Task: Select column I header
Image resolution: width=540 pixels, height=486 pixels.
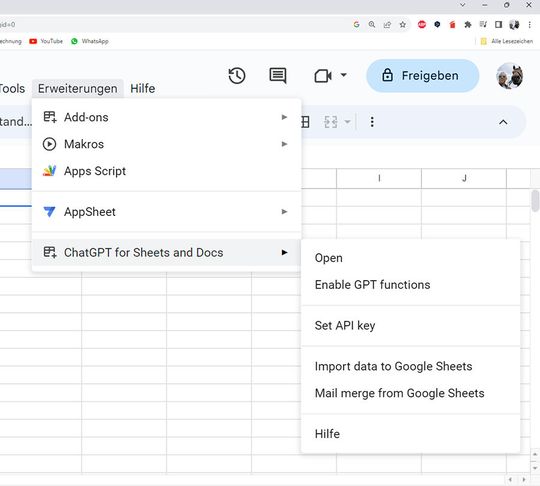Action: pos(379,178)
